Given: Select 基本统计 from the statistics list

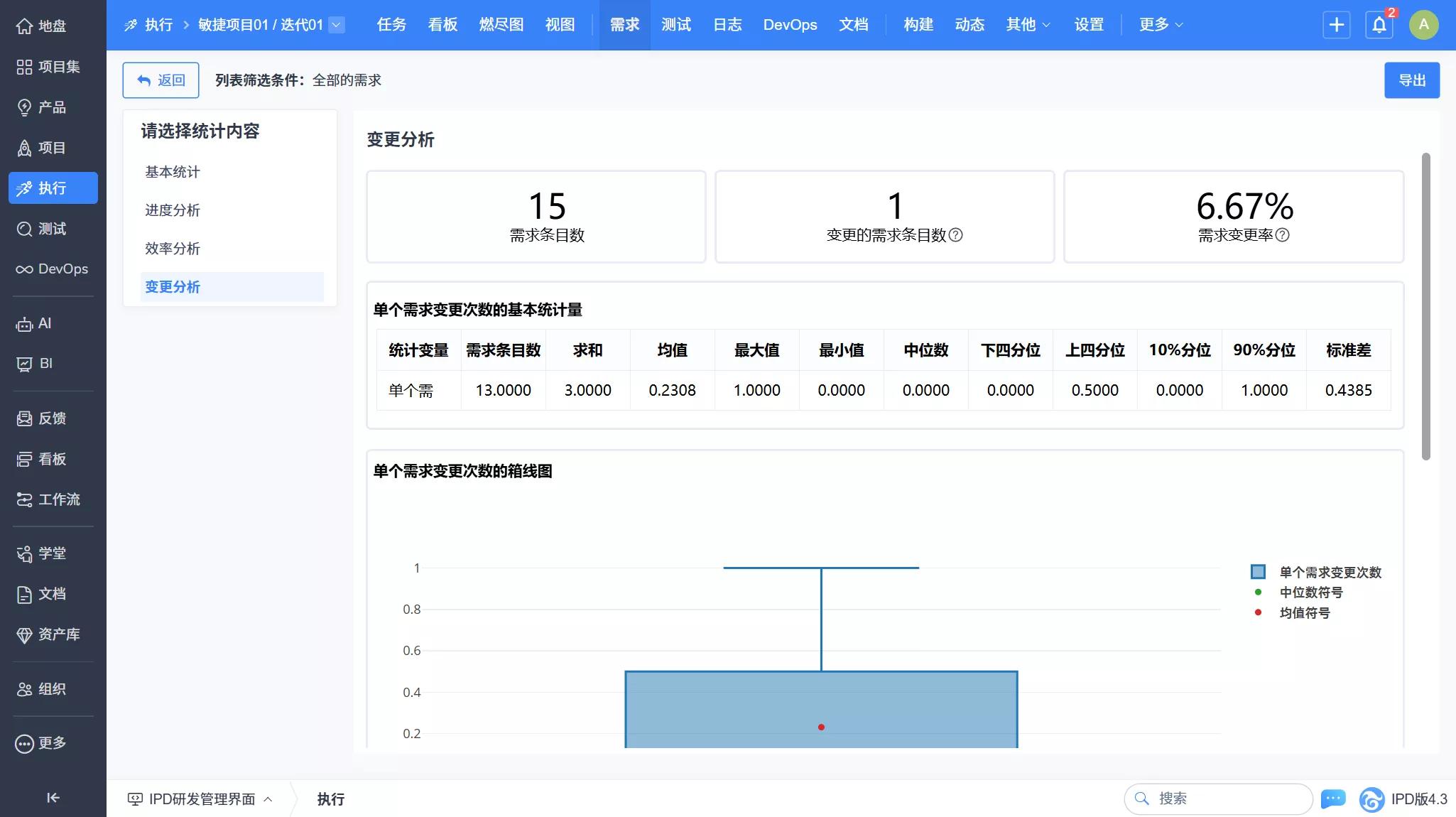Looking at the screenshot, I should [x=172, y=171].
